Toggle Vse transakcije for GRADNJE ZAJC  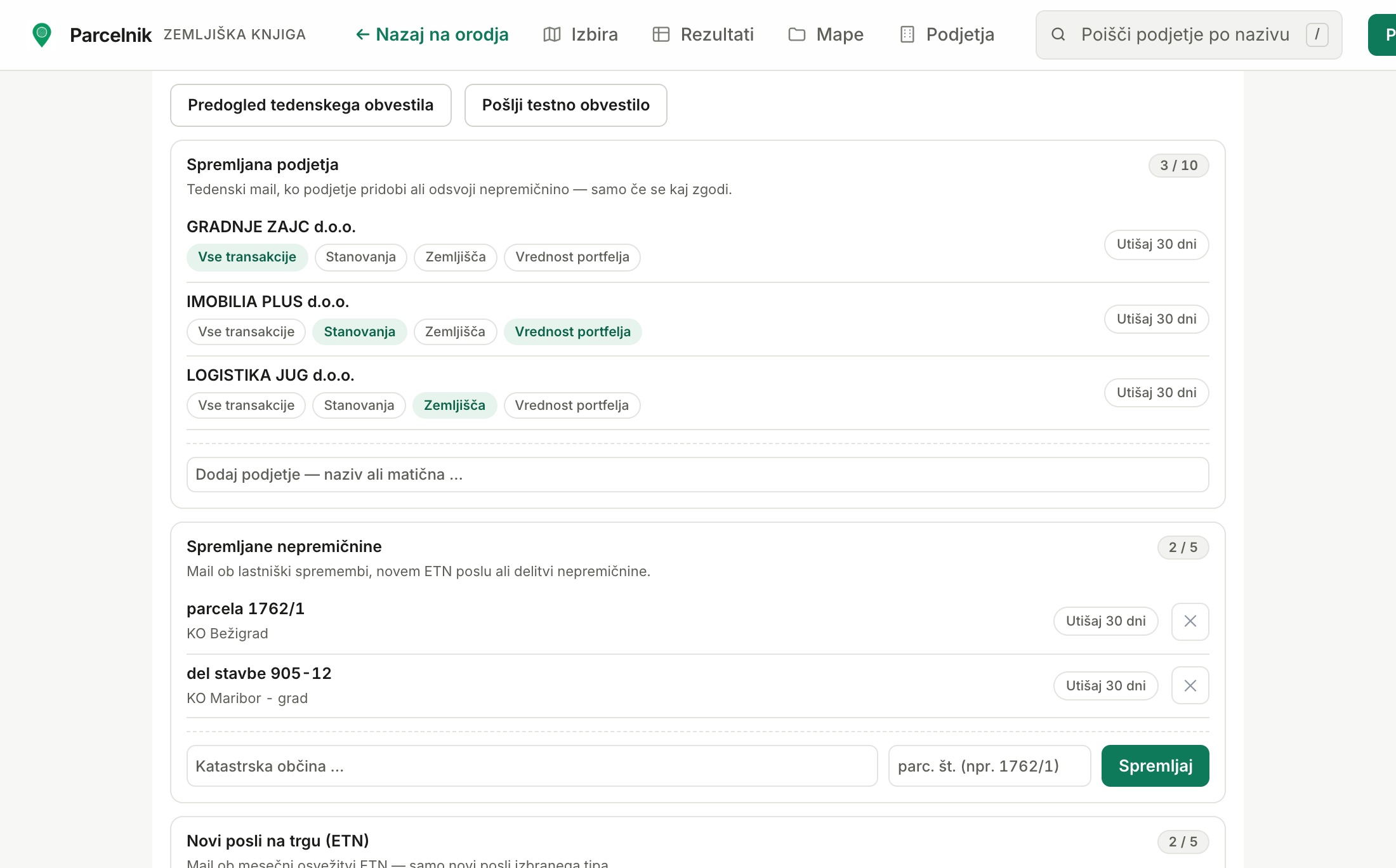tap(247, 257)
